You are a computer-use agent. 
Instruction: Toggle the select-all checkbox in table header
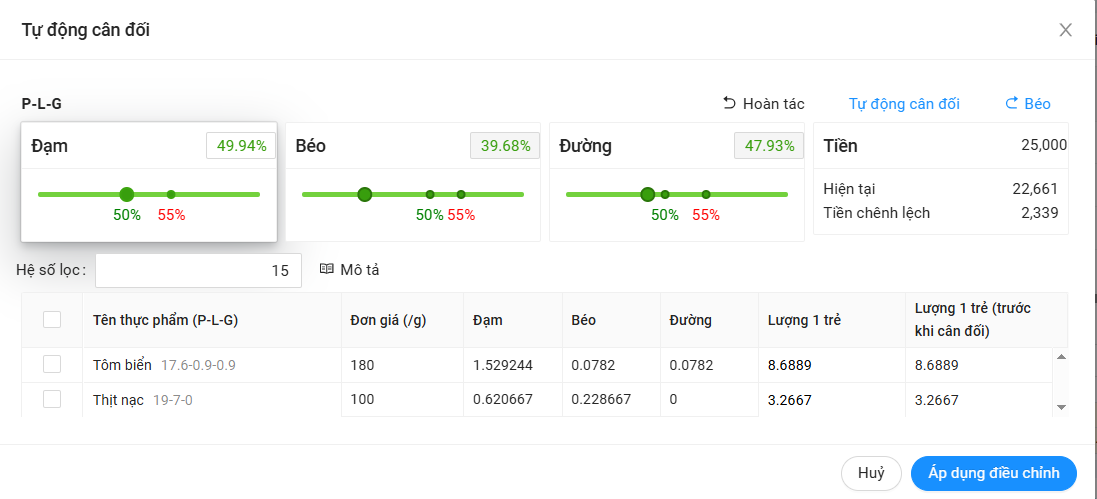coord(52,319)
